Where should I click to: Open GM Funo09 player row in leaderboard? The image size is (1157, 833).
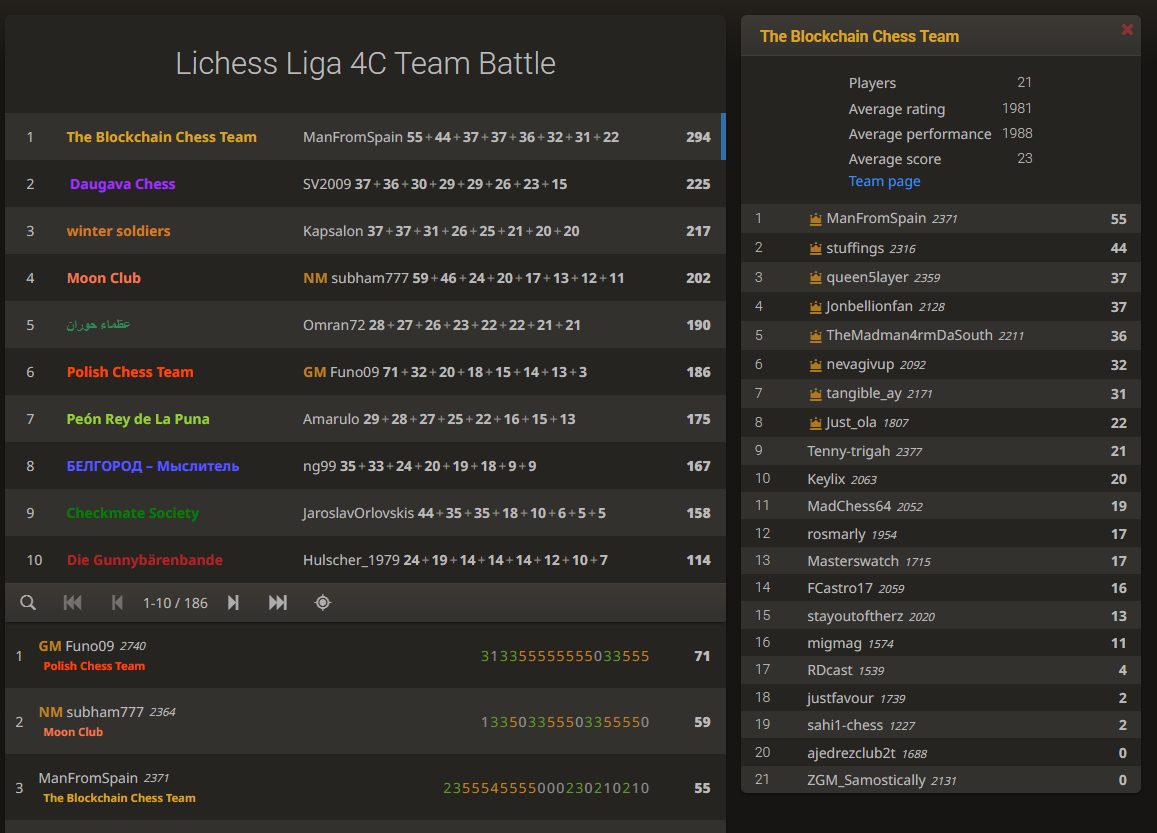tap(365, 655)
